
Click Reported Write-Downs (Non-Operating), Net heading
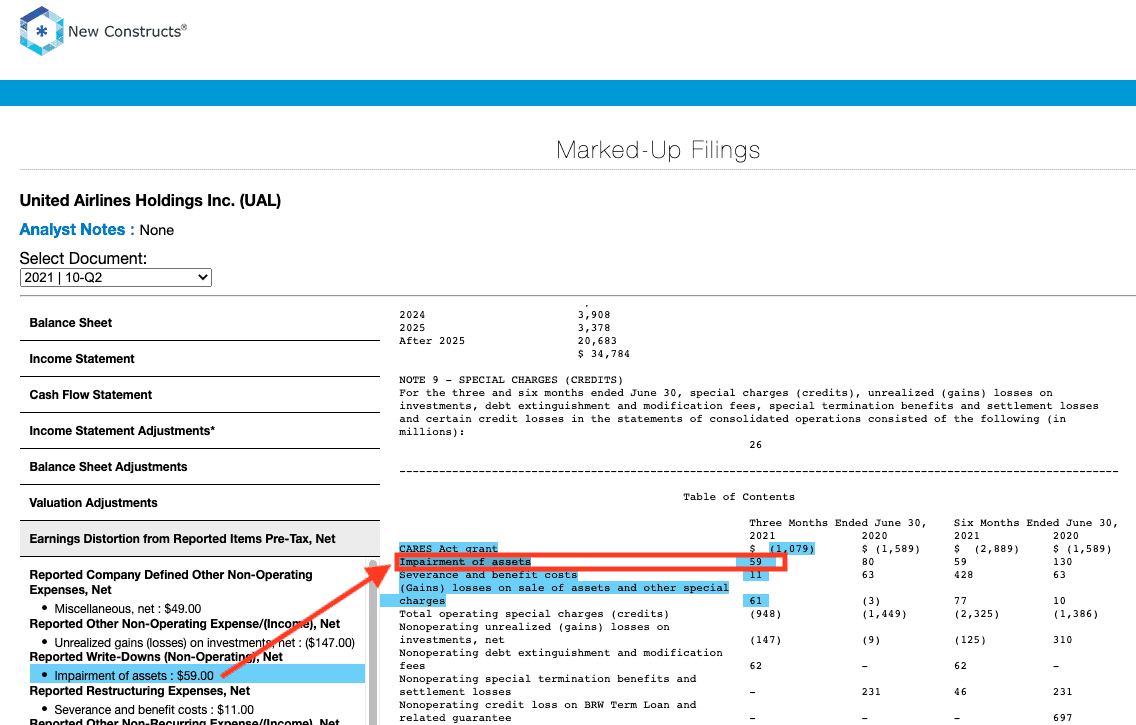click(x=156, y=657)
